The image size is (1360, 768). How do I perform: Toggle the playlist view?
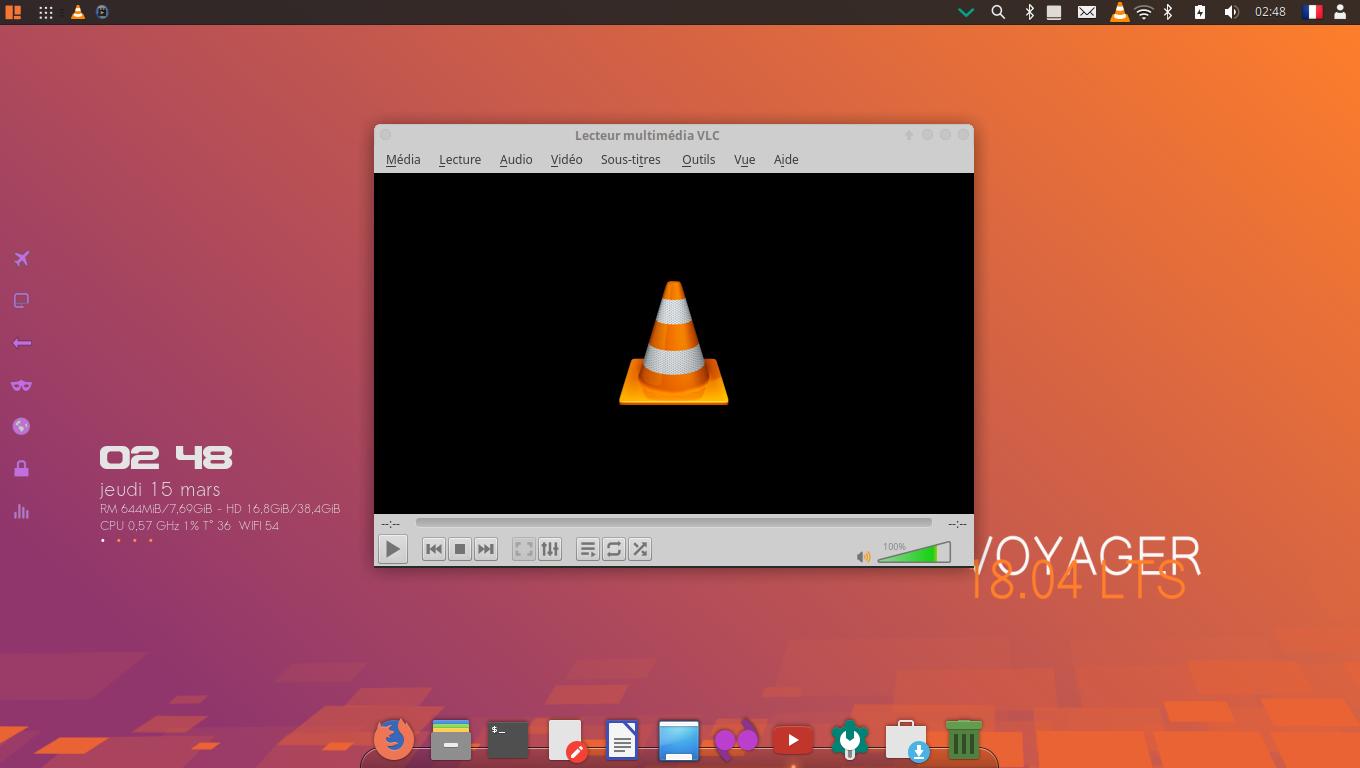(588, 549)
